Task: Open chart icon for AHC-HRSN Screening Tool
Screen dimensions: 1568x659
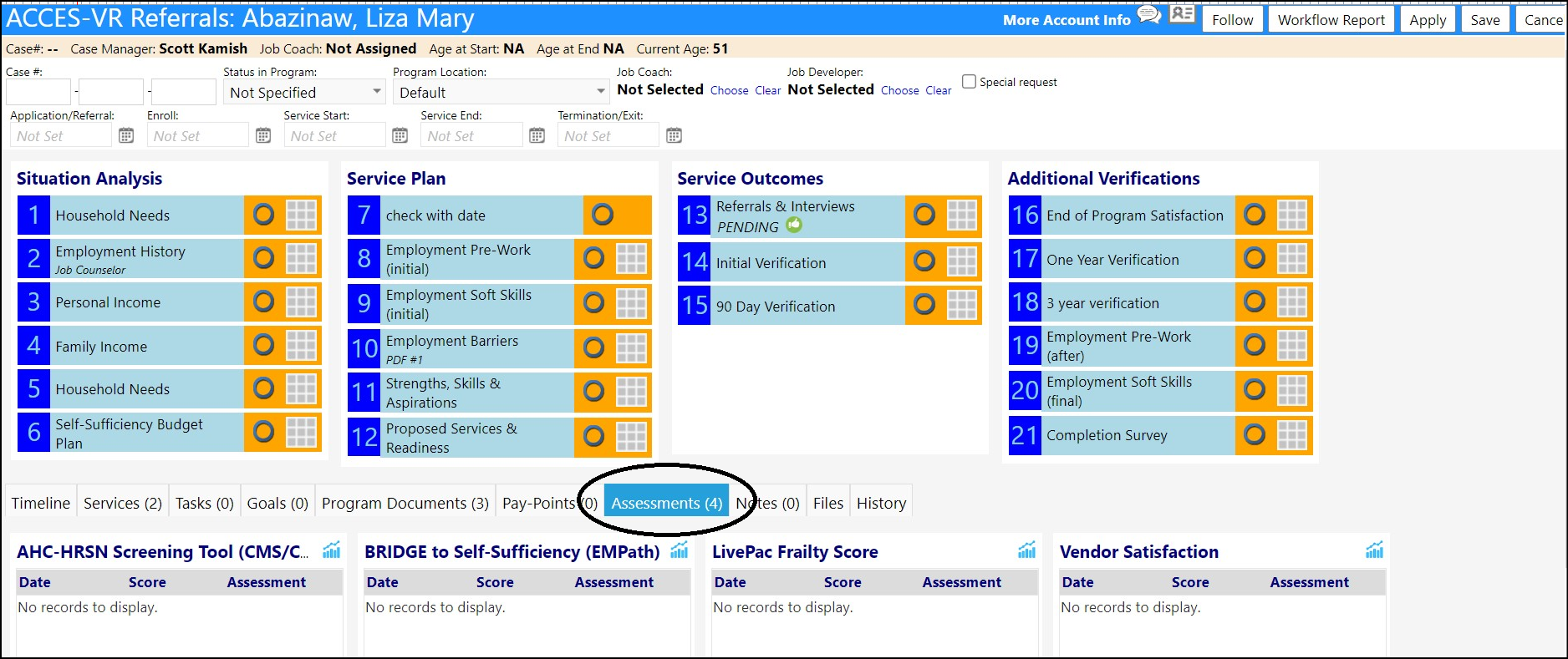Action: click(x=332, y=550)
